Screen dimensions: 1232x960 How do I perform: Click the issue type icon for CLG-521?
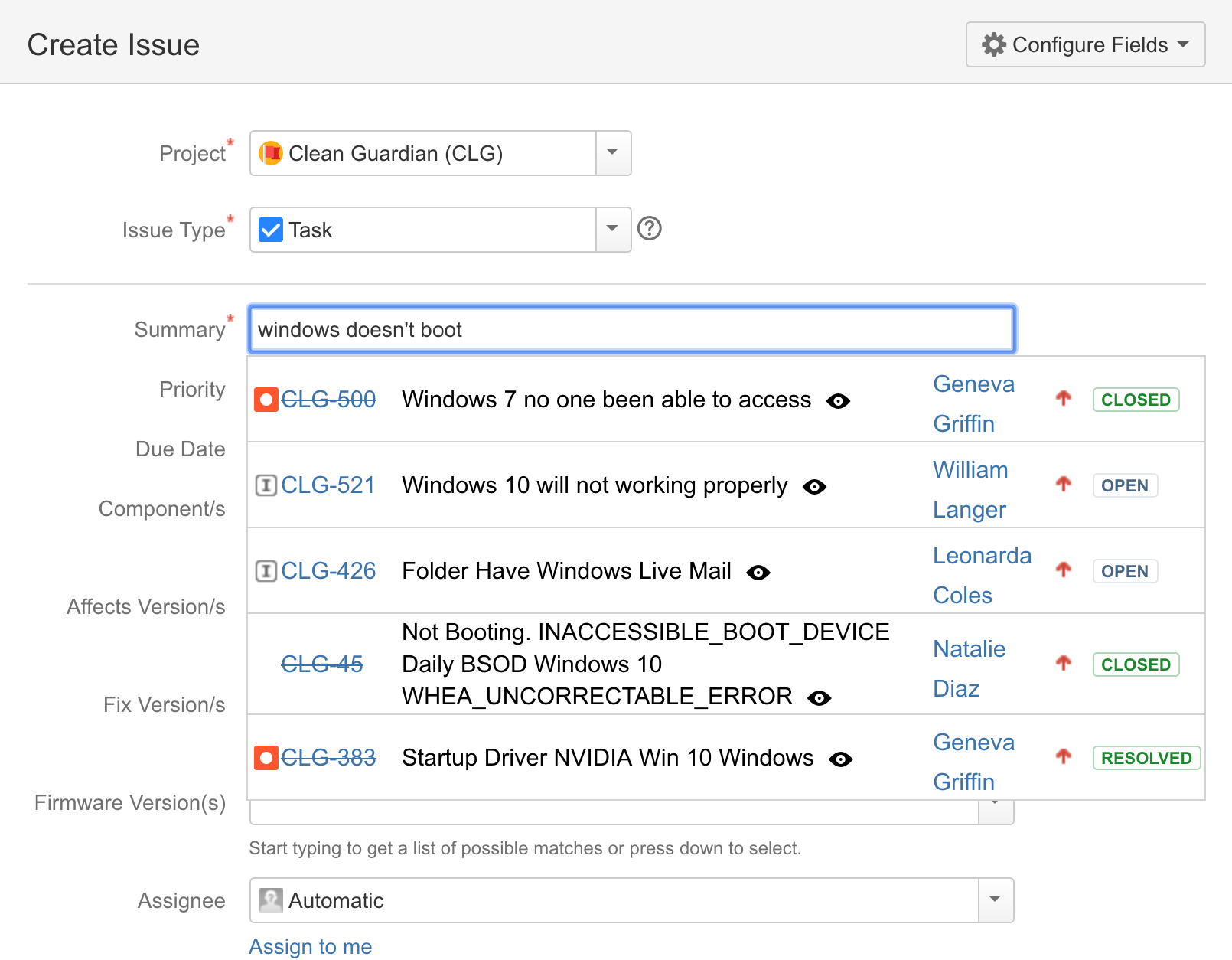point(266,485)
